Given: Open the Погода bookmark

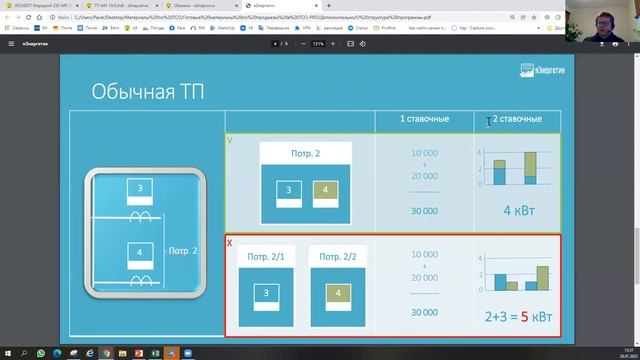Looking at the screenshot, I should [x=153, y=28].
